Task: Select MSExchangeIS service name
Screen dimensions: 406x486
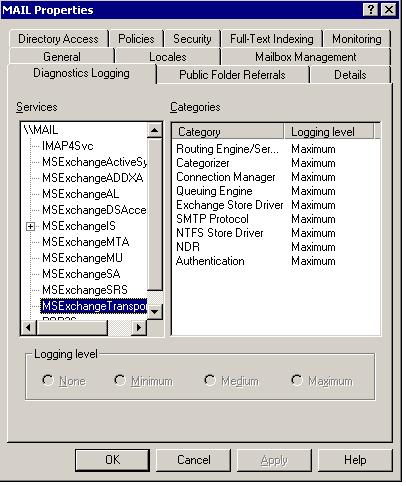Action: click(79, 226)
